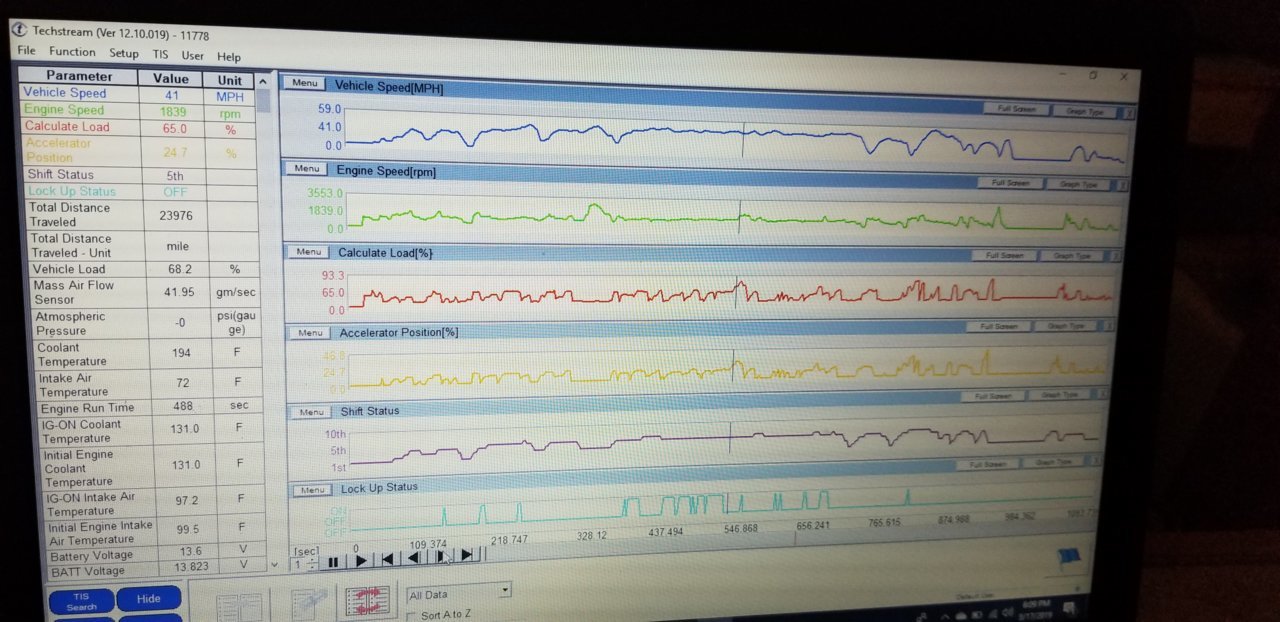Click the two-column list icon in bottom toolbar
The height and width of the screenshot is (622, 1280).
(238, 606)
